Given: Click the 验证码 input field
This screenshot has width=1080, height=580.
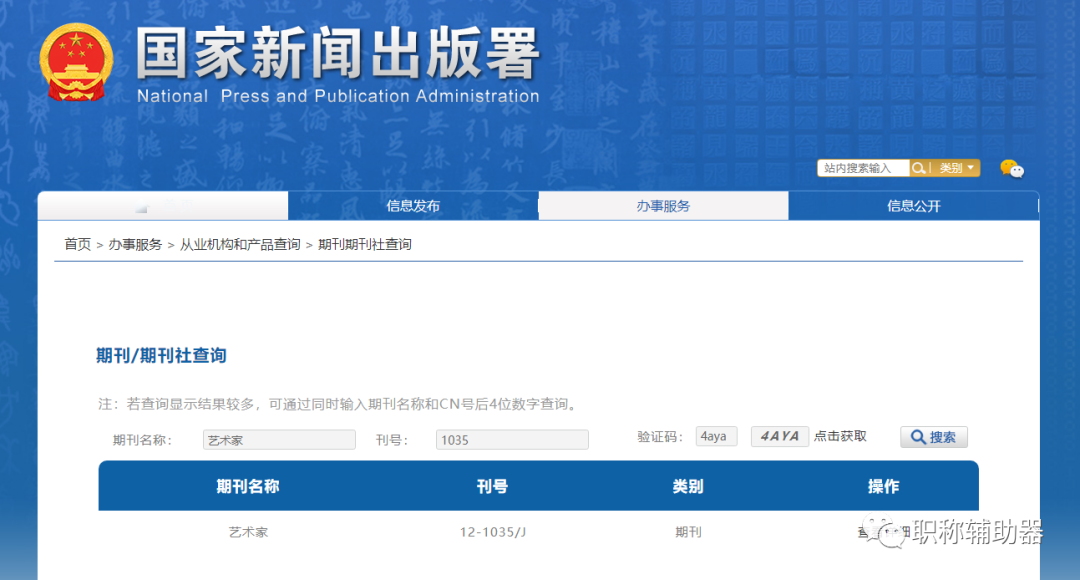Looking at the screenshot, I should click(716, 436).
